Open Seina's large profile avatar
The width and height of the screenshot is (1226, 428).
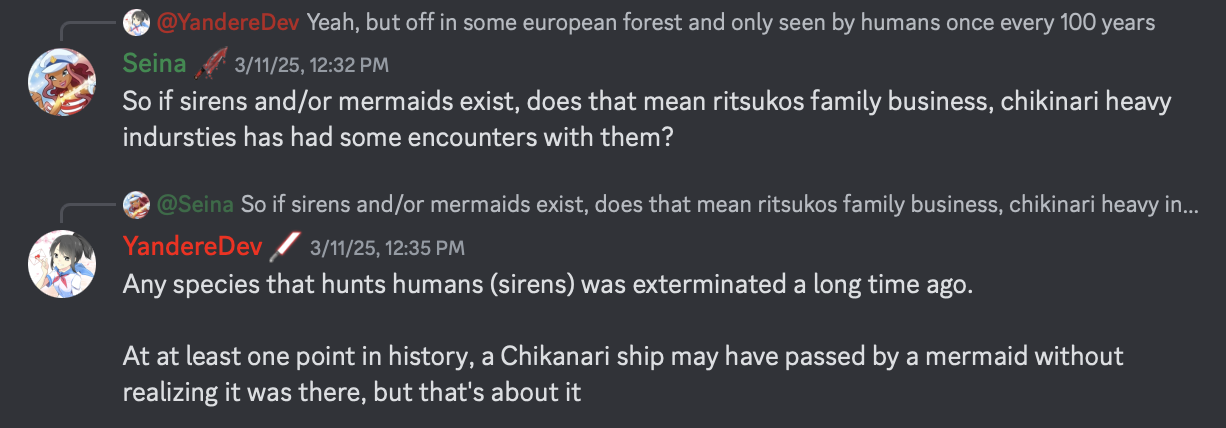(62, 84)
